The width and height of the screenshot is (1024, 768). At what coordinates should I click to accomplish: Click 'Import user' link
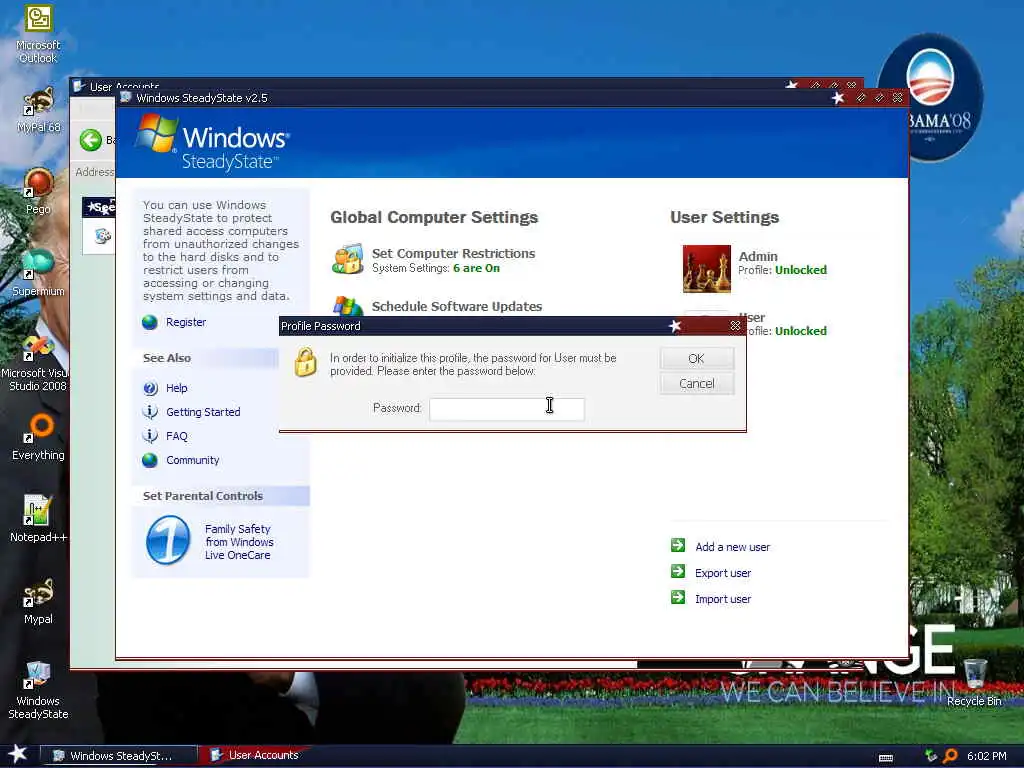(723, 600)
